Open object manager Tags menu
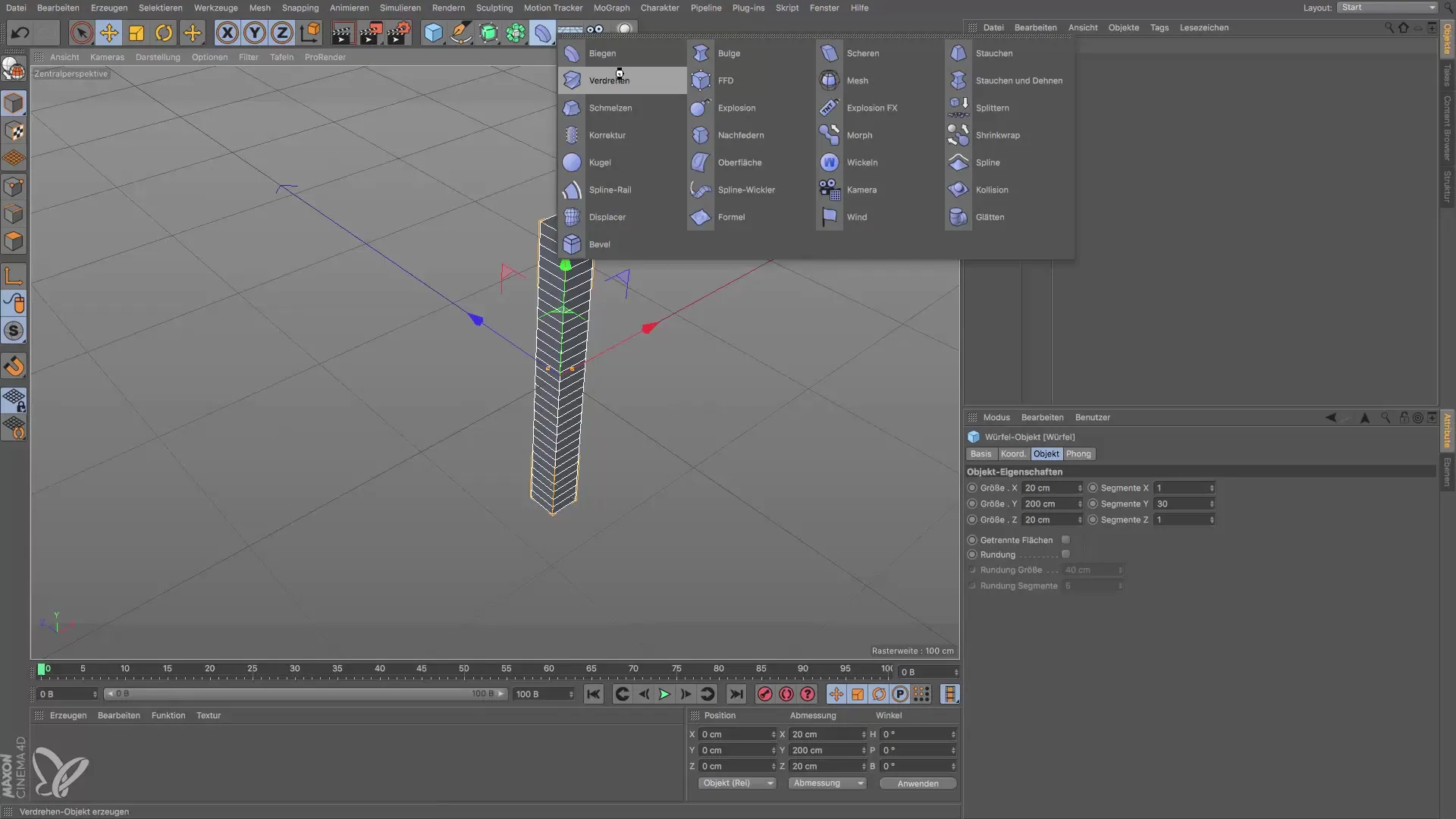This screenshot has height=819, width=1456. [1159, 27]
